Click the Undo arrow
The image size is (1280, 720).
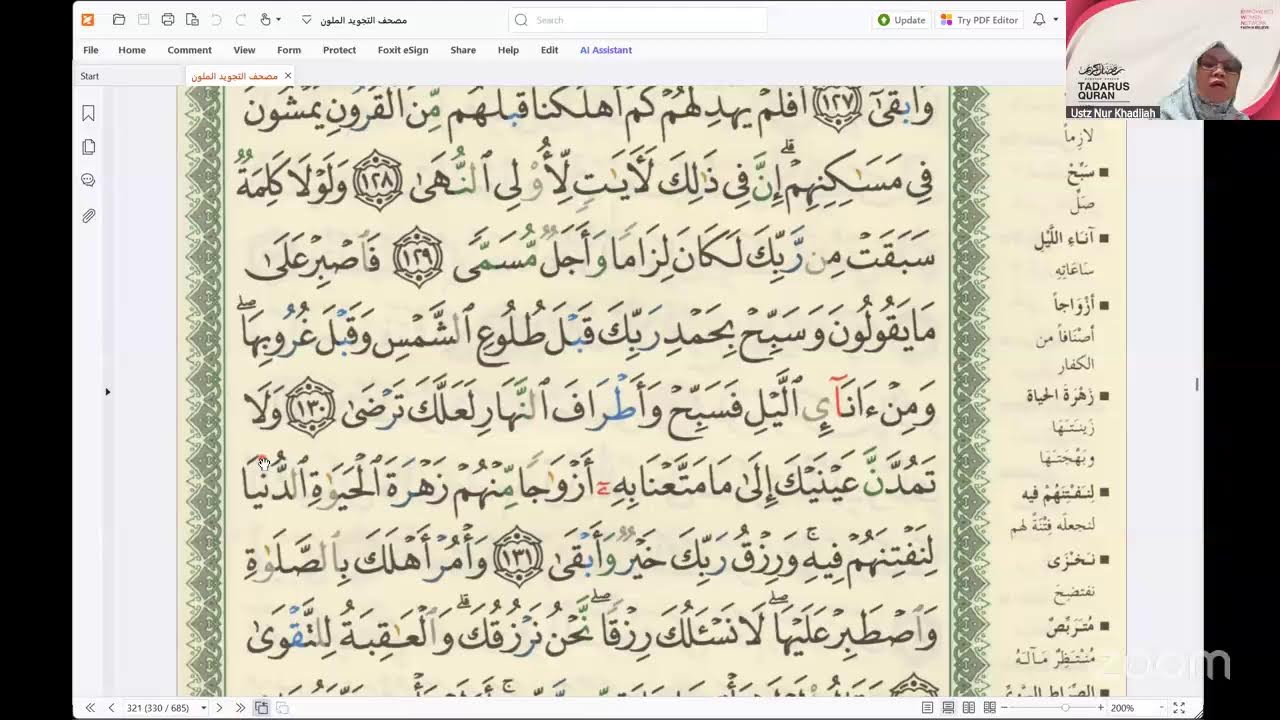[x=217, y=19]
